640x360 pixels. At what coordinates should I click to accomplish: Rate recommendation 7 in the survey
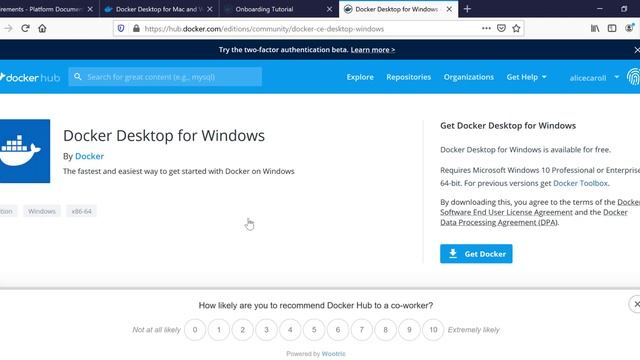362,330
